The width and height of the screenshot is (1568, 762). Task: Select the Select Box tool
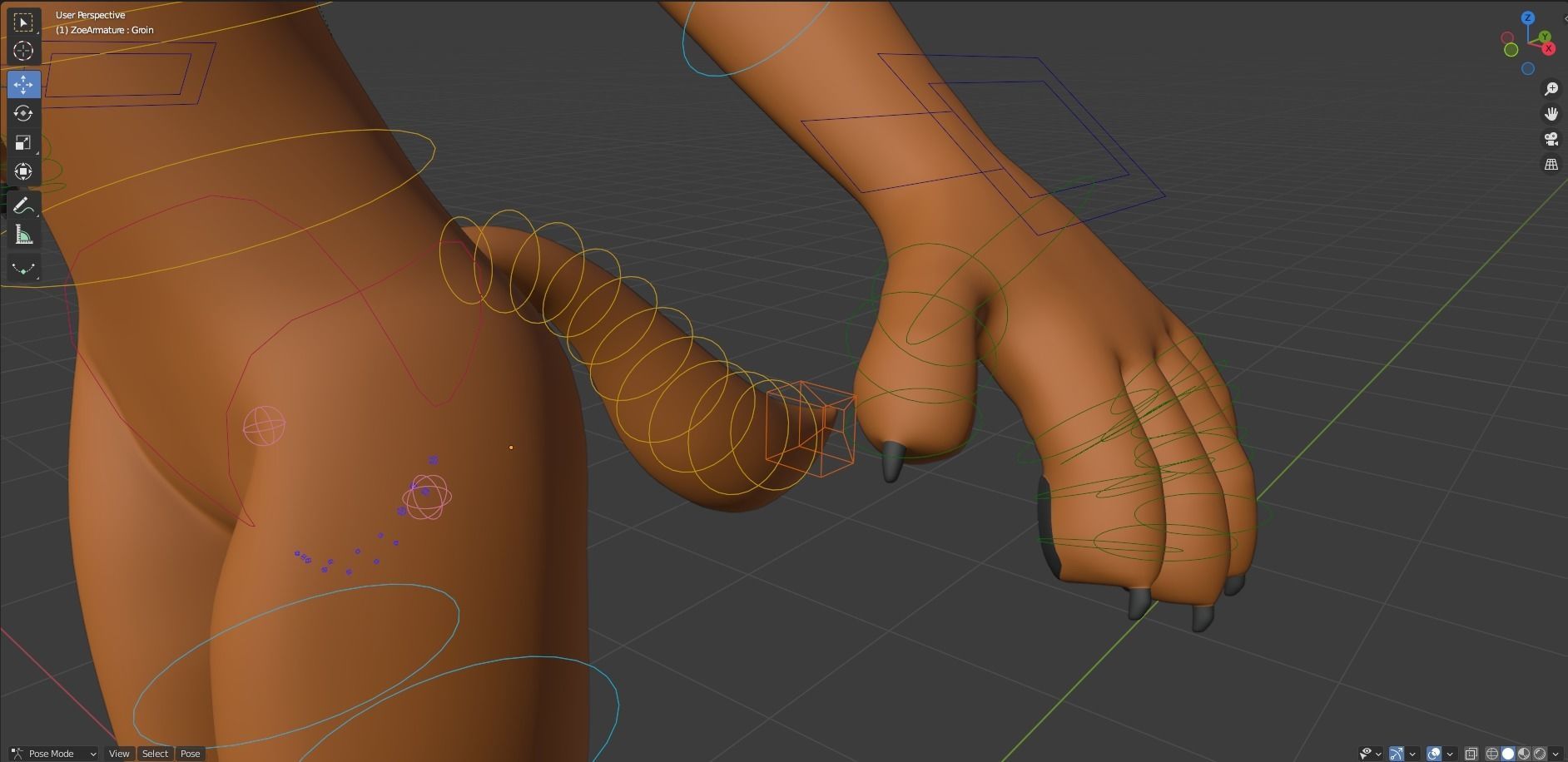click(x=23, y=22)
